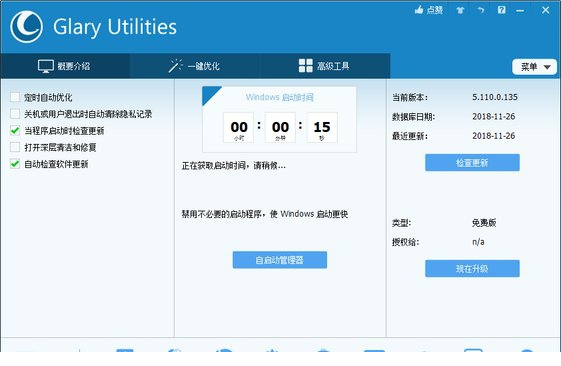
Task: Click the 现在升级 upgrade button
Action: coord(472,269)
